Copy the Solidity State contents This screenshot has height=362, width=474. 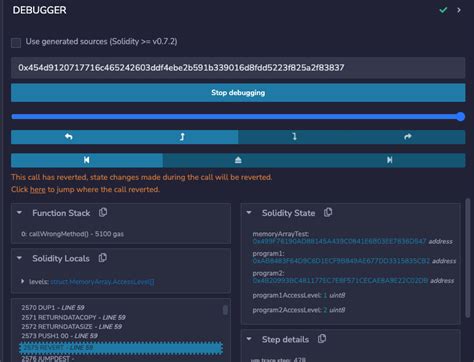(x=328, y=212)
